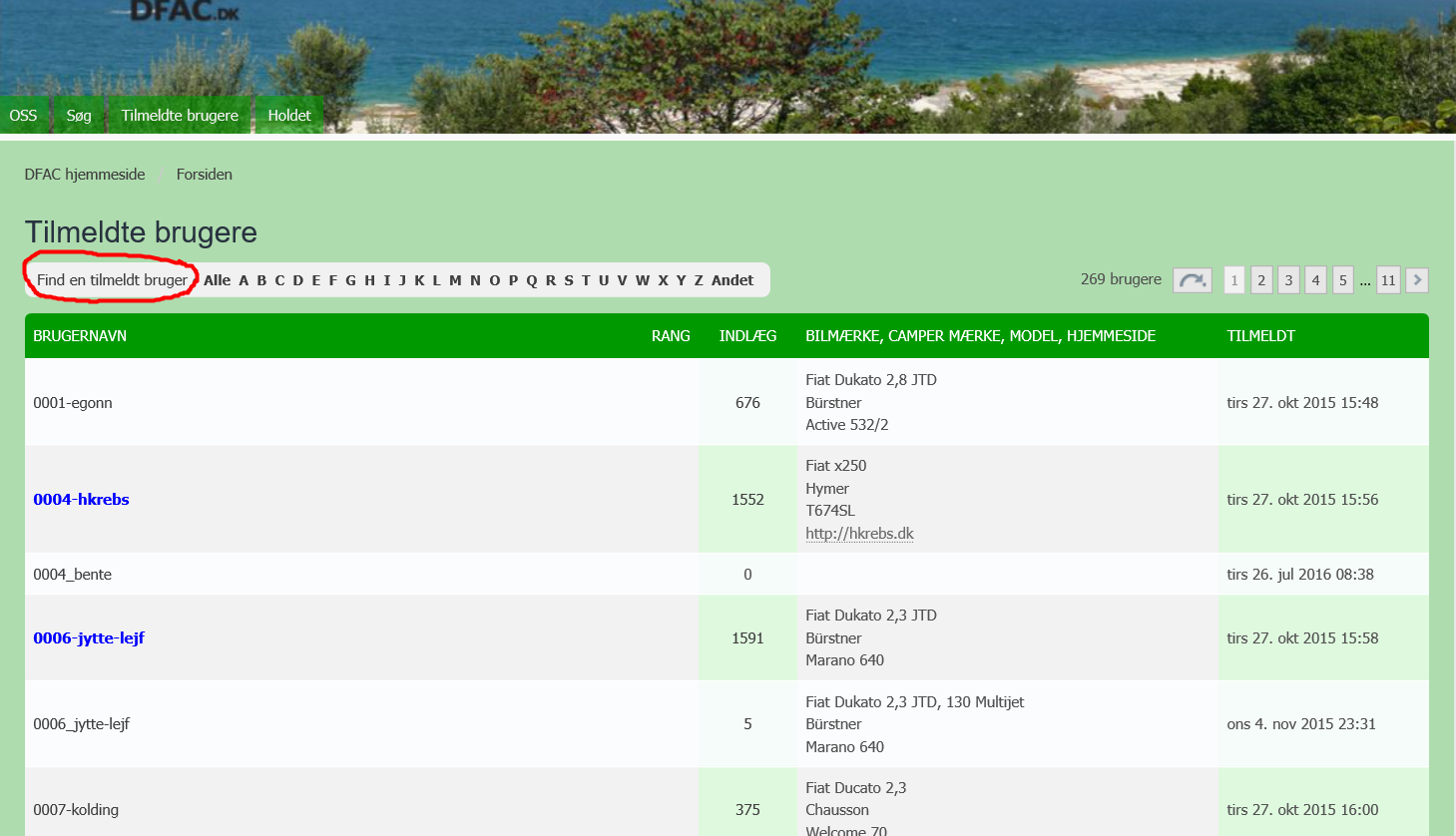Click date ons 4. nov 2015 23:31

coord(1301,724)
